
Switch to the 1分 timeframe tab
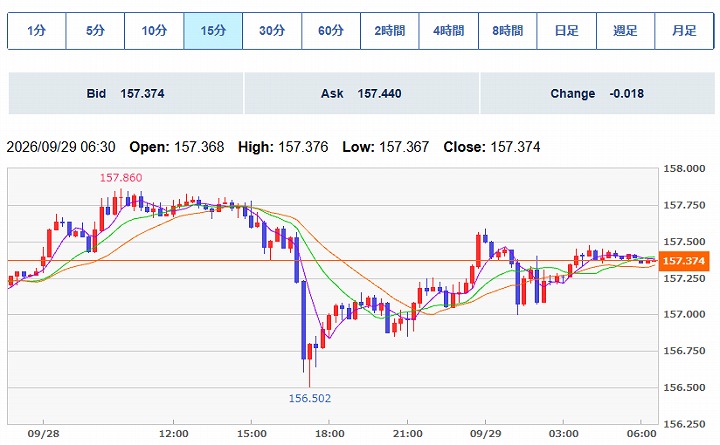point(37,31)
